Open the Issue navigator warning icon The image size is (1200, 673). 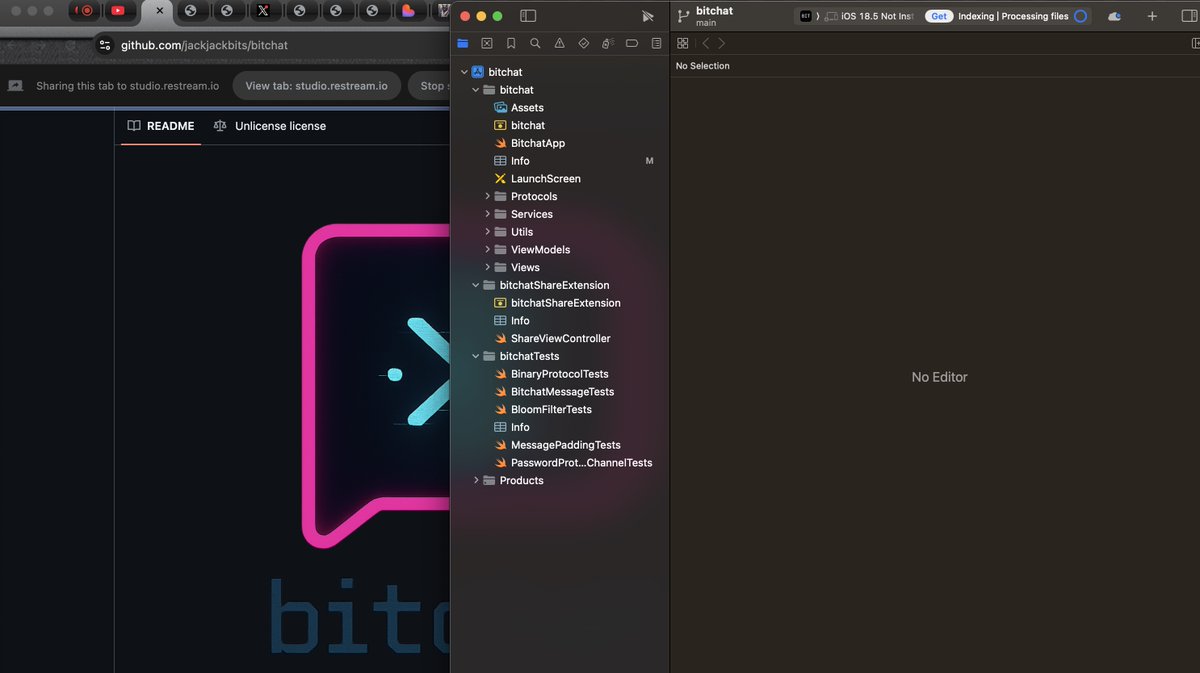click(559, 44)
